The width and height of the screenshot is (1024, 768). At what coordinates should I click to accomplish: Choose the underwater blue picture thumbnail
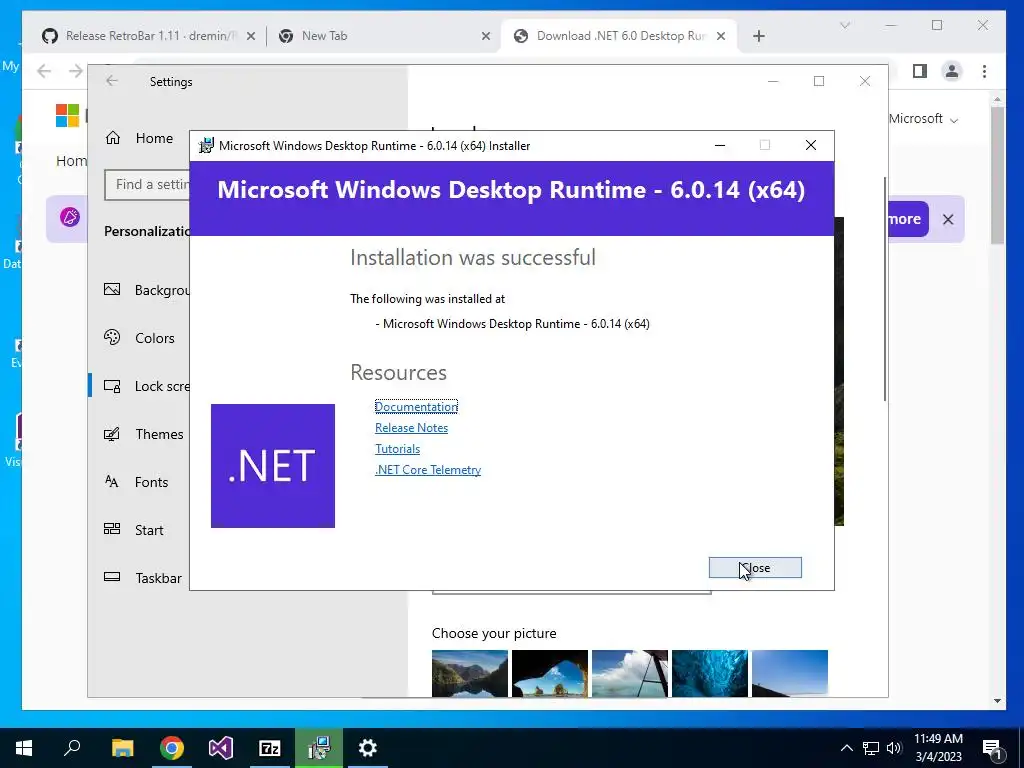point(710,673)
